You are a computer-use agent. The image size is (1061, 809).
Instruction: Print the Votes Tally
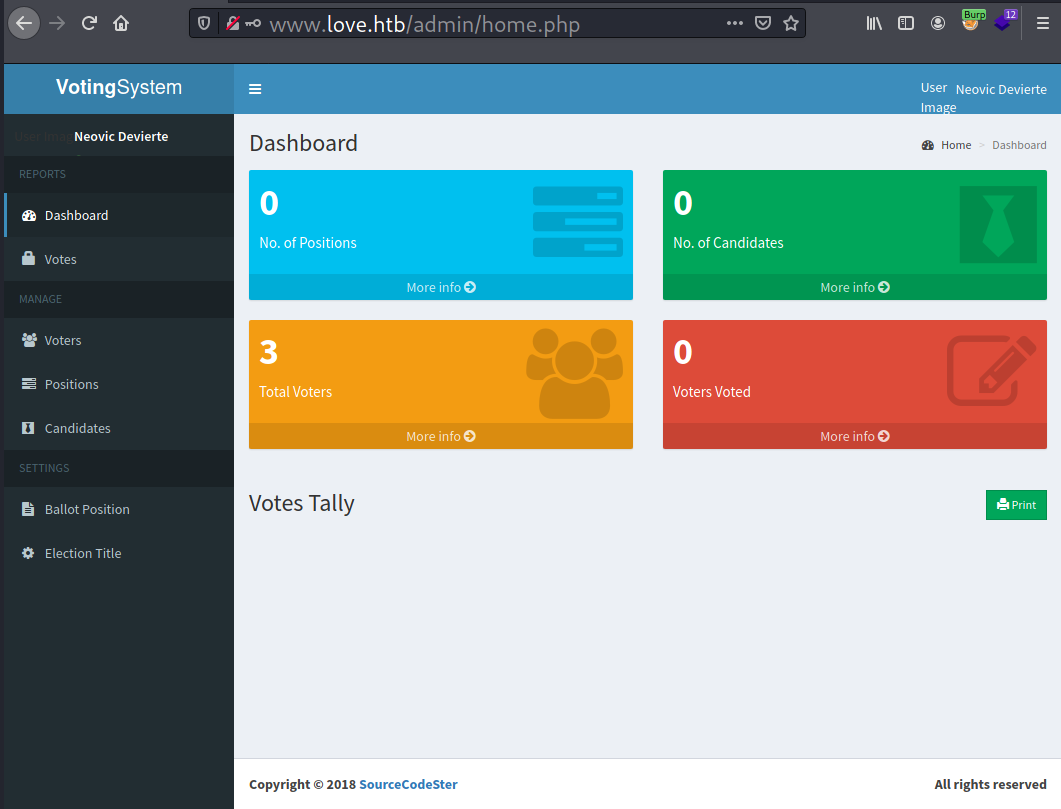pos(1016,505)
